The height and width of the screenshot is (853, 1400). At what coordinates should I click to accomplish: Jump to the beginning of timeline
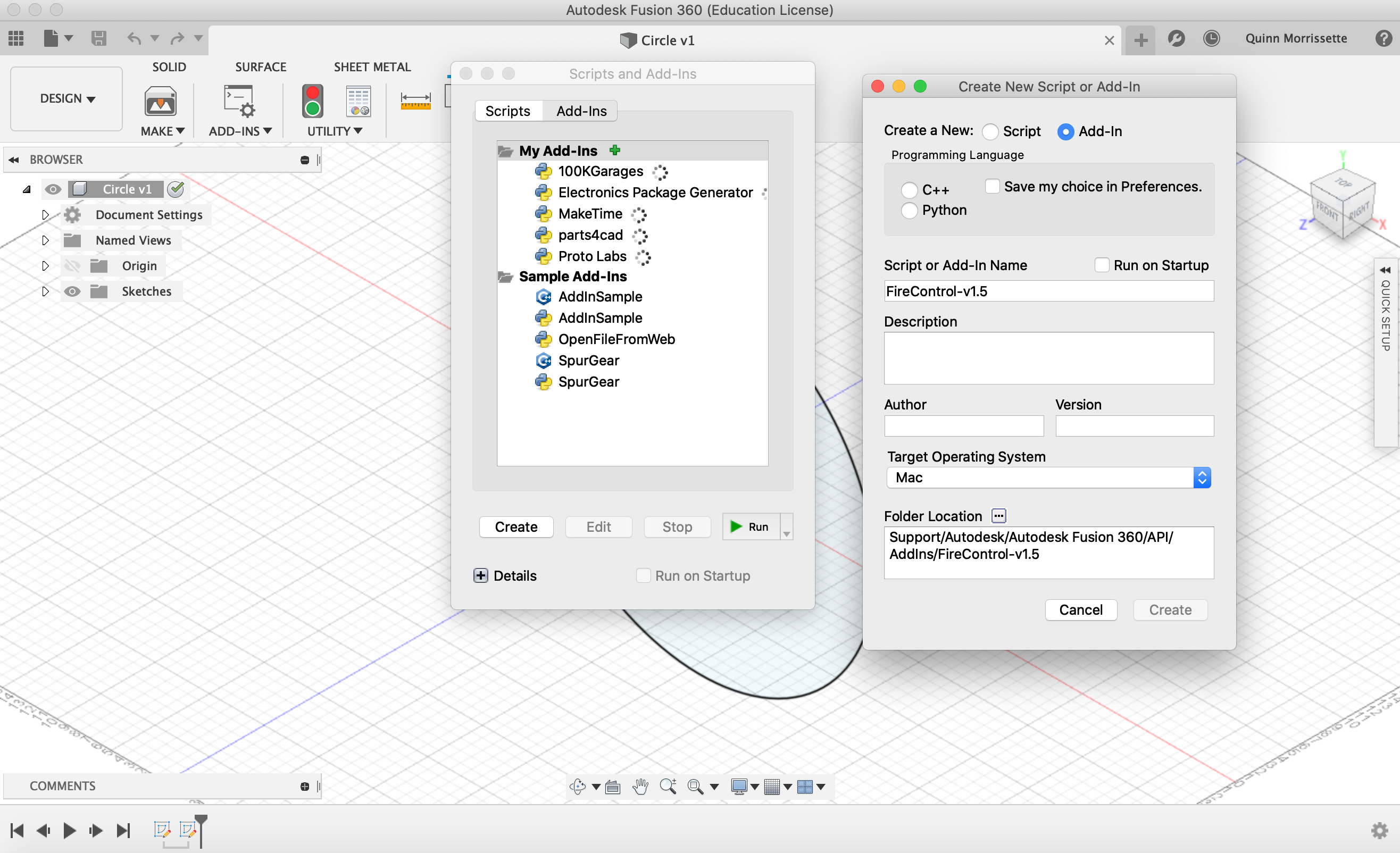17,830
